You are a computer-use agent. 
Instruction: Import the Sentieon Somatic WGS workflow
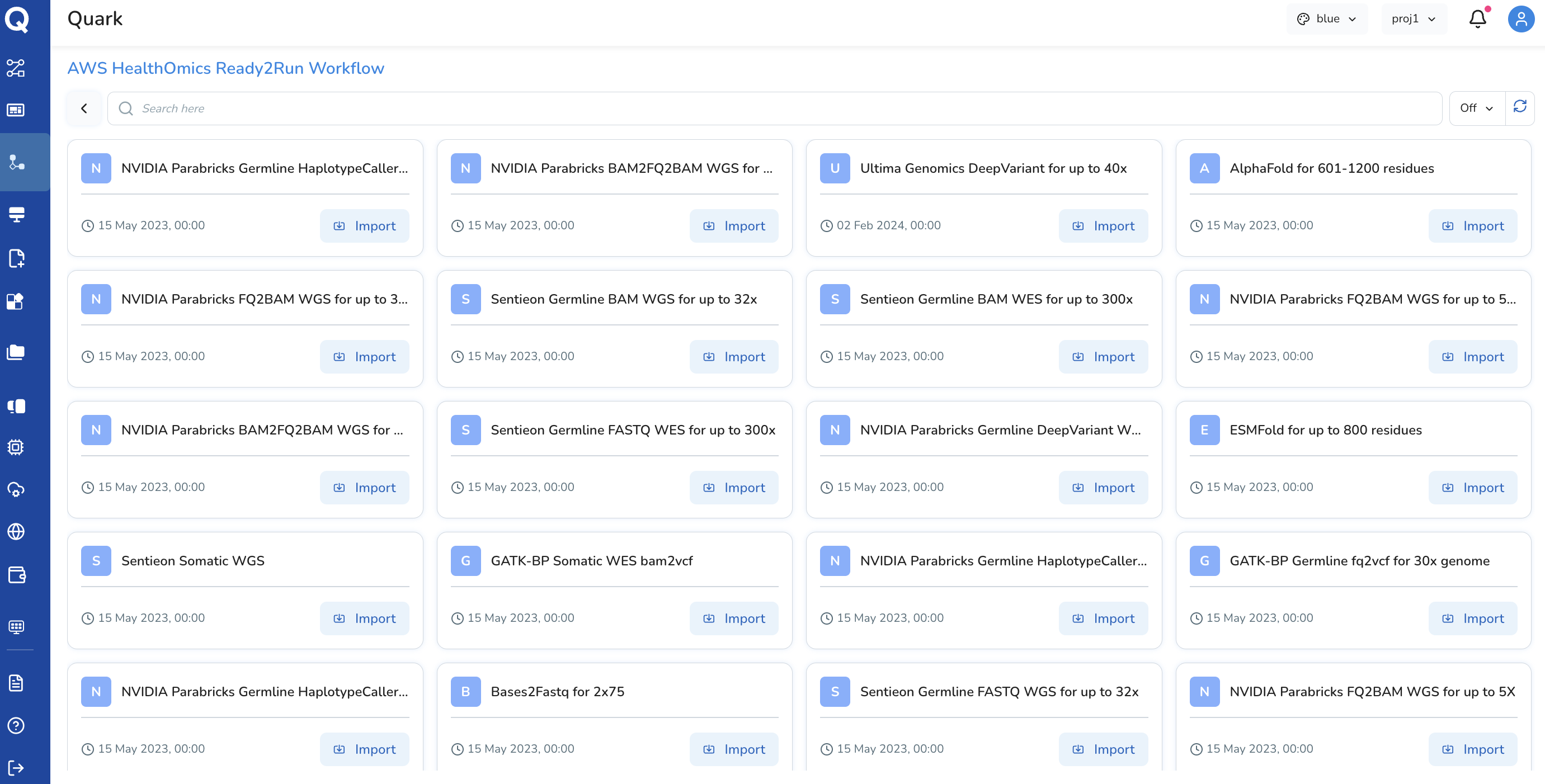pyautogui.click(x=364, y=618)
